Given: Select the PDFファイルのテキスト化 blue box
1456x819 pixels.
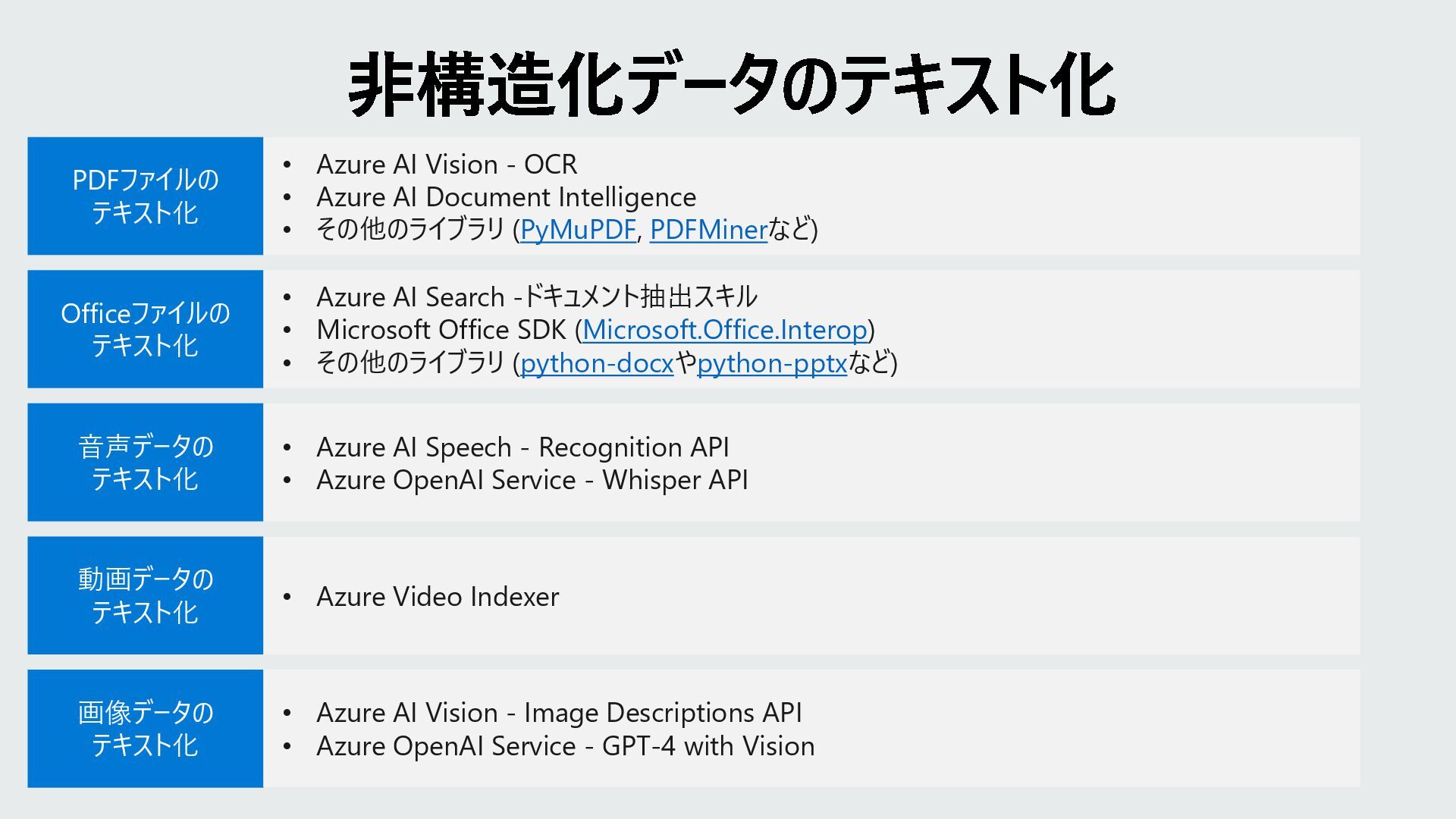Looking at the screenshot, I should 145,196.
